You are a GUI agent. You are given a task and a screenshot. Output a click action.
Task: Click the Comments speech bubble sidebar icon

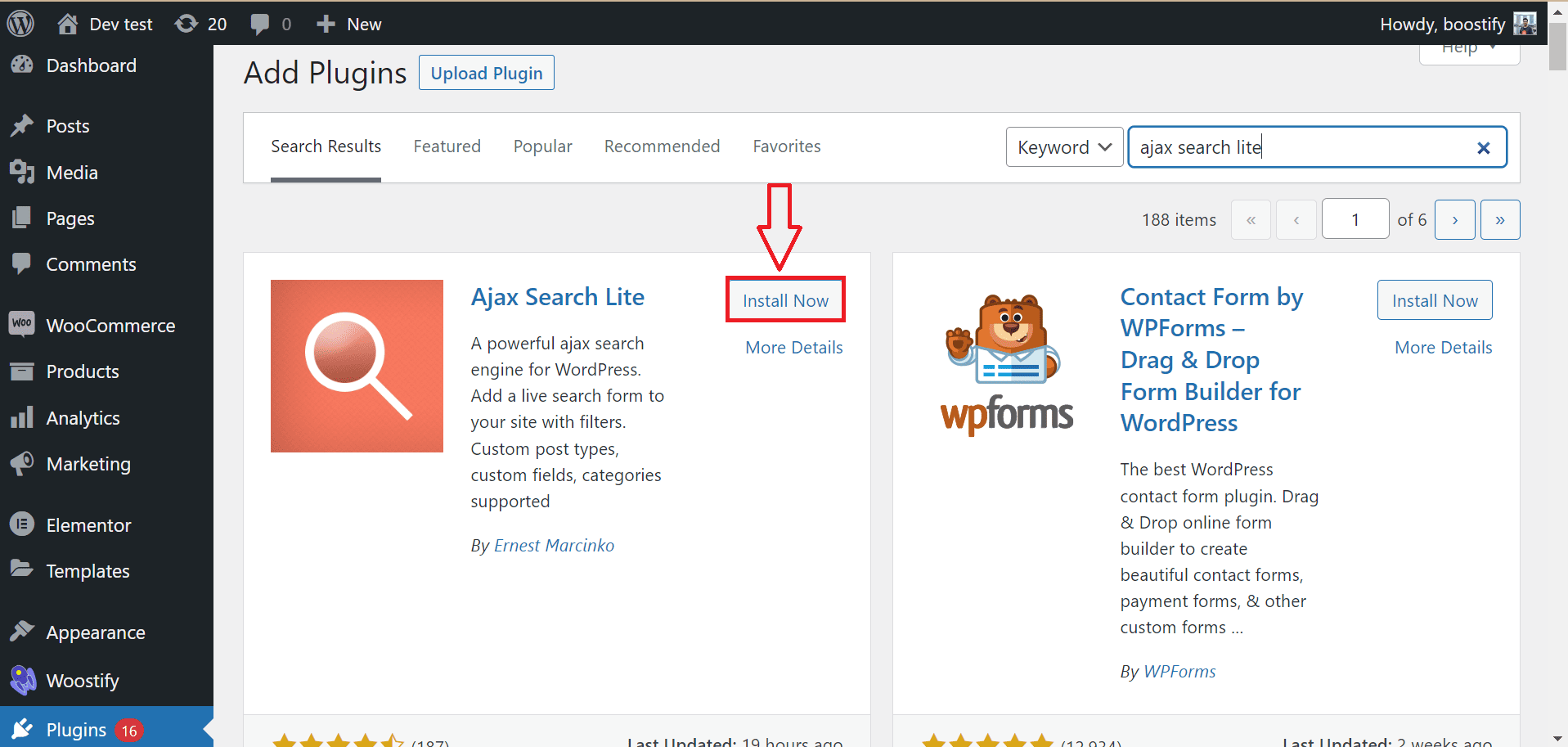tap(22, 264)
